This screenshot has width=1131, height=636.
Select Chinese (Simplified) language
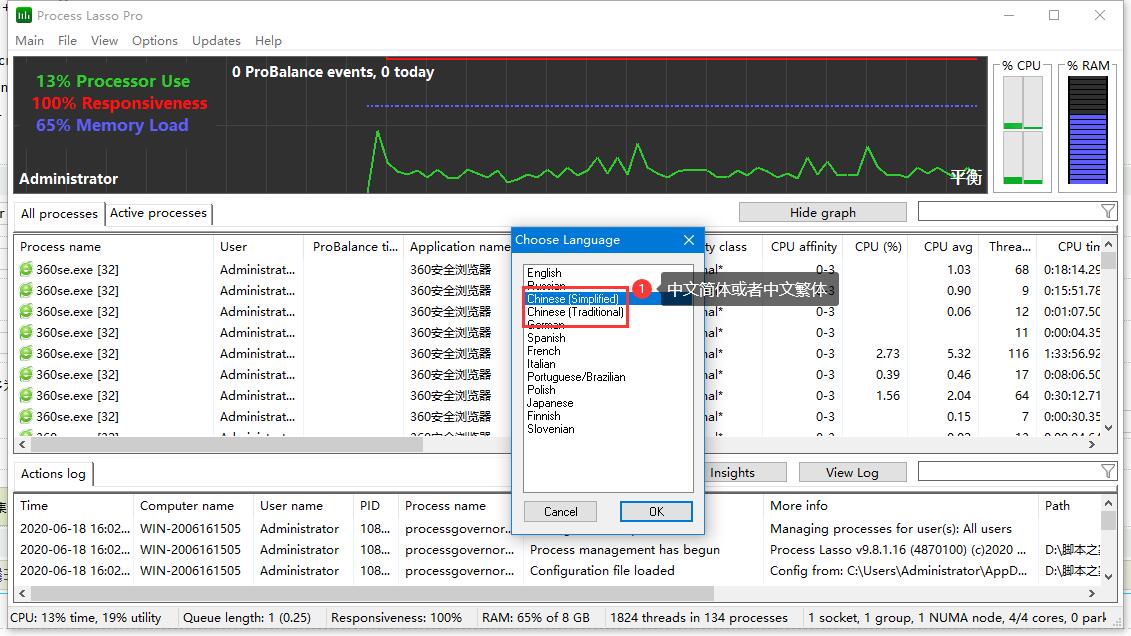click(x=573, y=299)
